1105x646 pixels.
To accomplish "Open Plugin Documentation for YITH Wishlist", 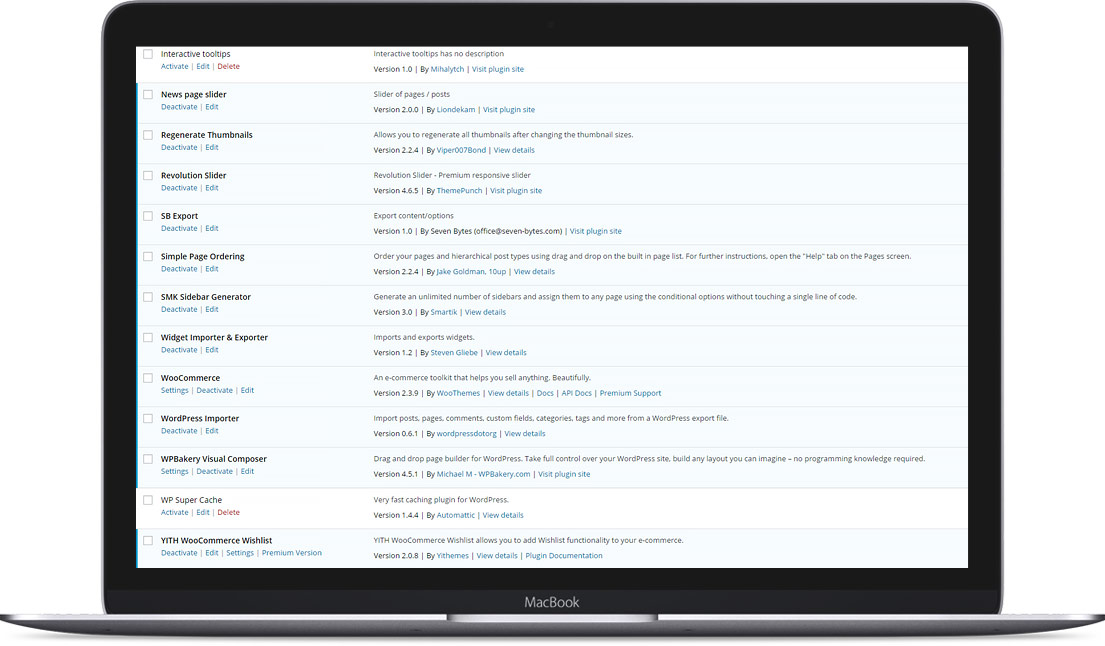I will tap(564, 556).
